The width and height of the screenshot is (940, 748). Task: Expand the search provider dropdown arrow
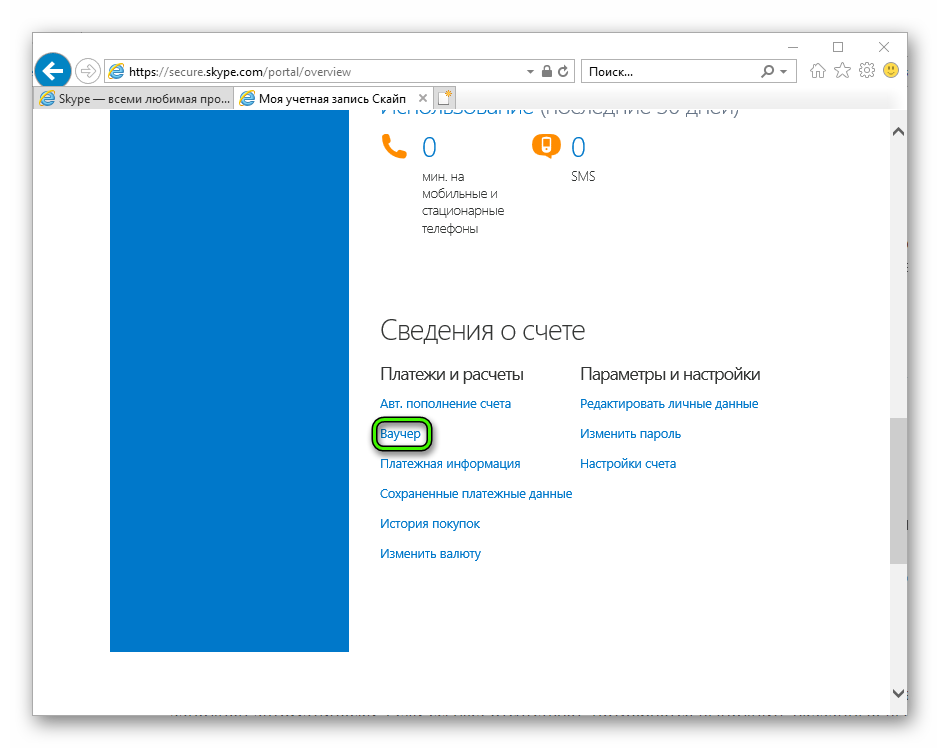pyautogui.click(x=784, y=72)
